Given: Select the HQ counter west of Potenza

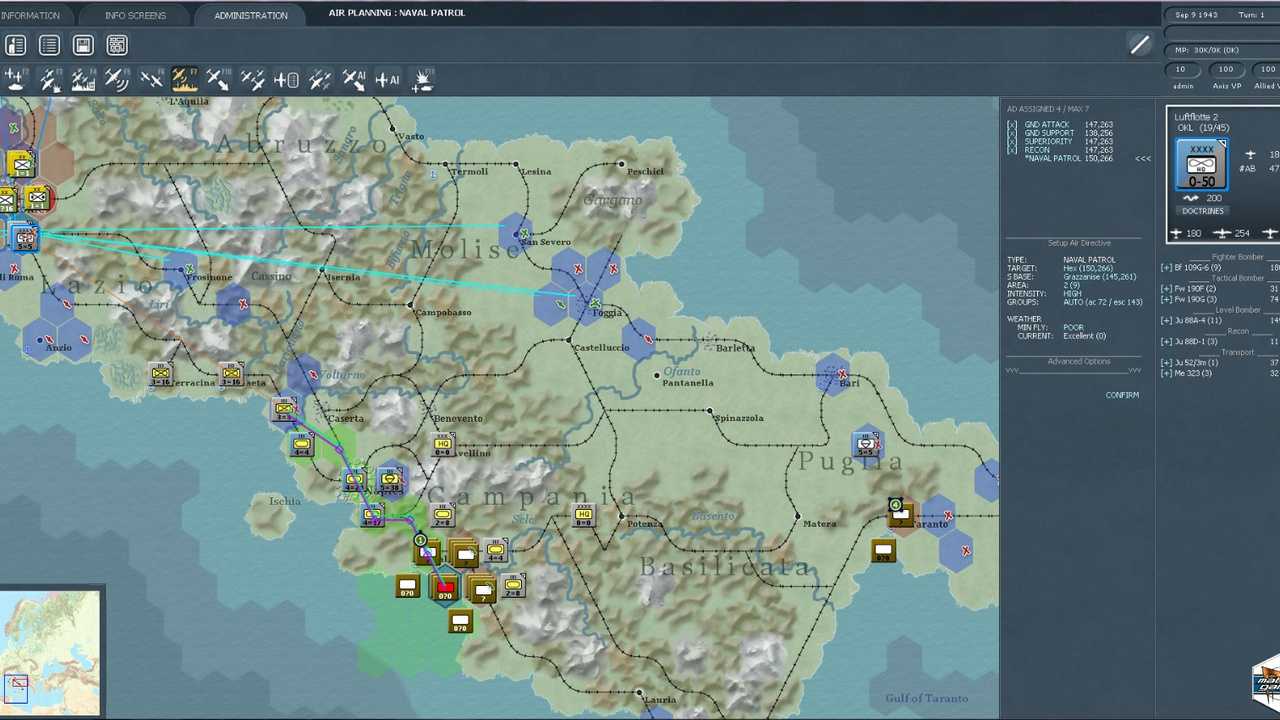Looking at the screenshot, I should point(583,516).
